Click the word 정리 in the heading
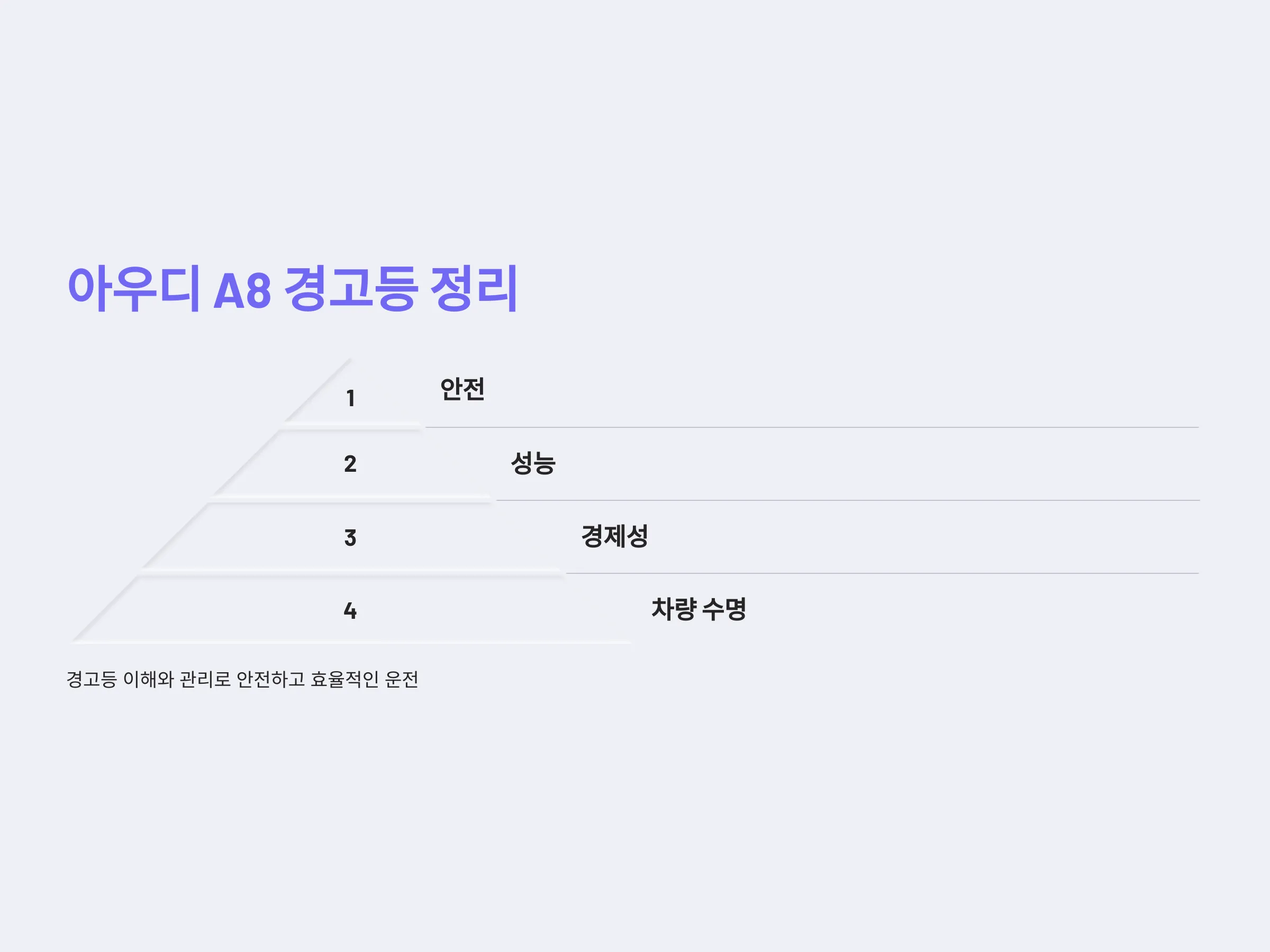Image resolution: width=1270 pixels, height=952 pixels. pyautogui.click(x=474, y=289)
